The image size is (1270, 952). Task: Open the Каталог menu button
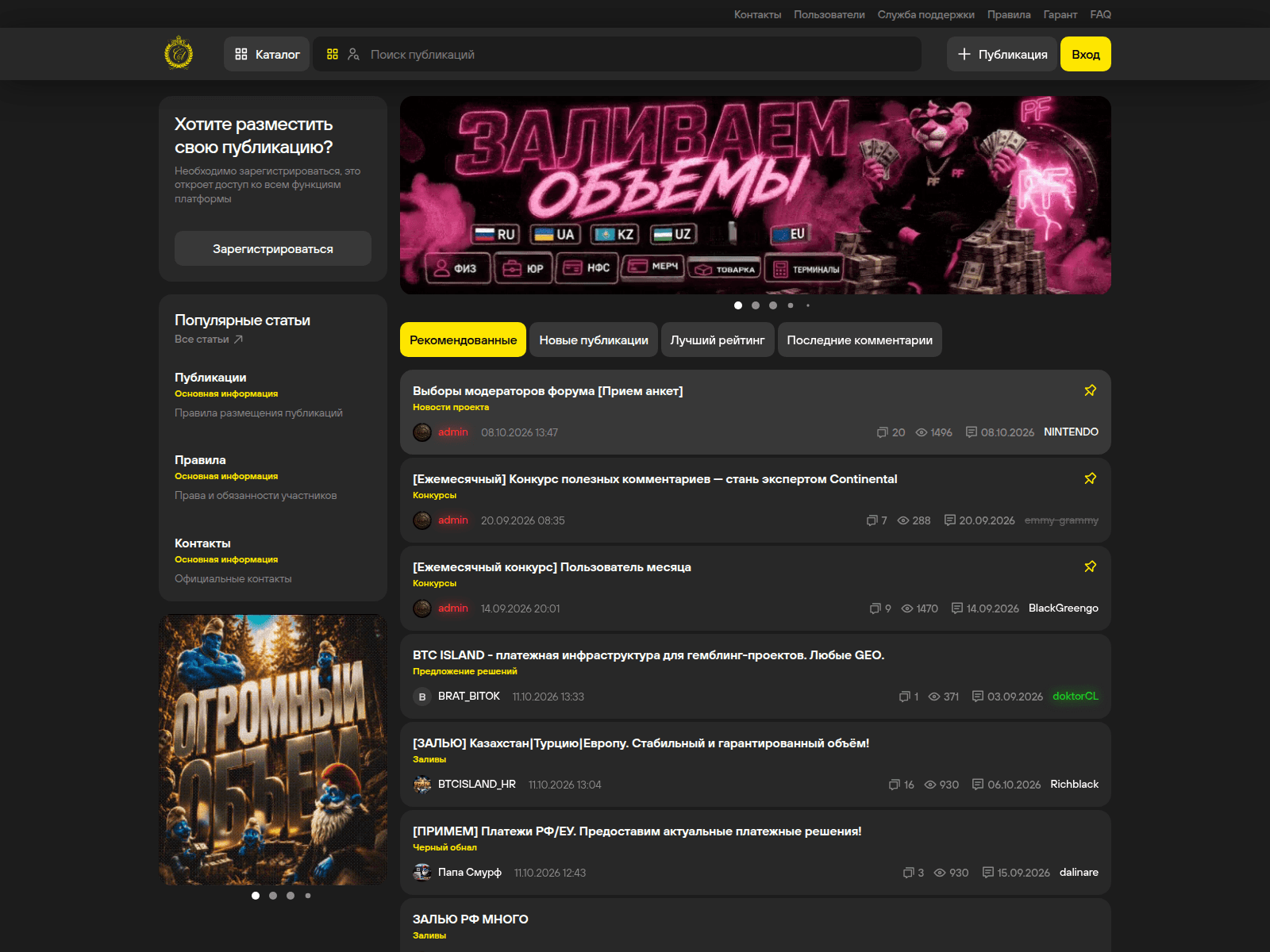pyautogui.click(x=267, y=54)
